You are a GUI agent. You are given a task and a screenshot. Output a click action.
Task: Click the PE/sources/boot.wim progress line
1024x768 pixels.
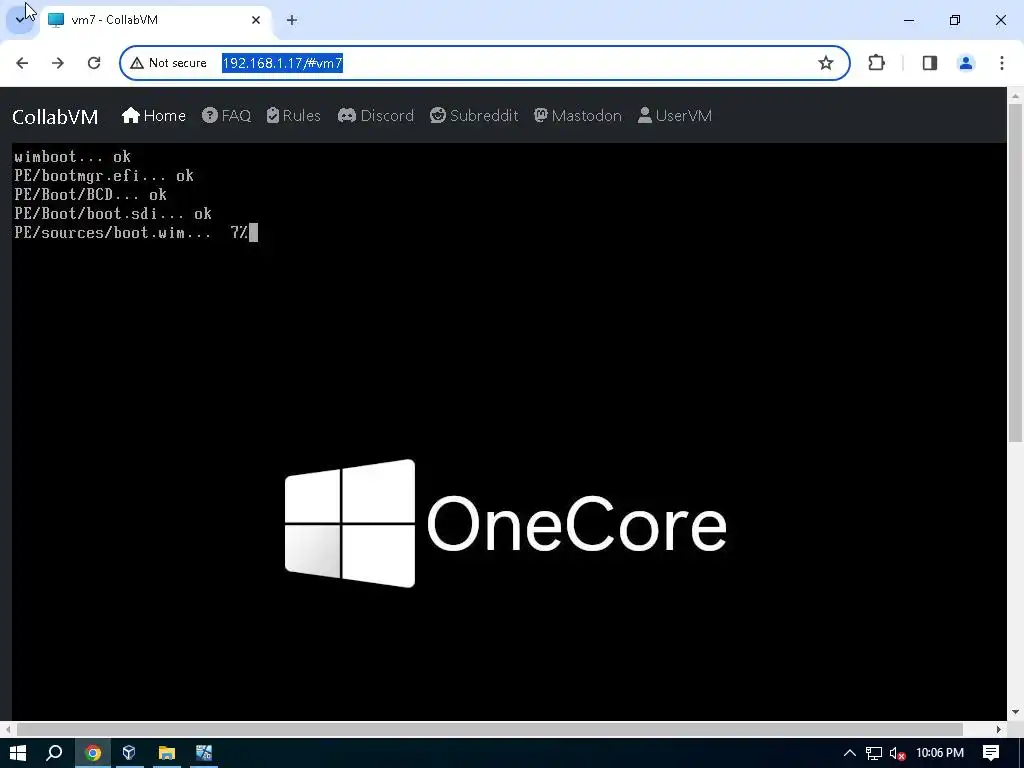click(136, 232)
